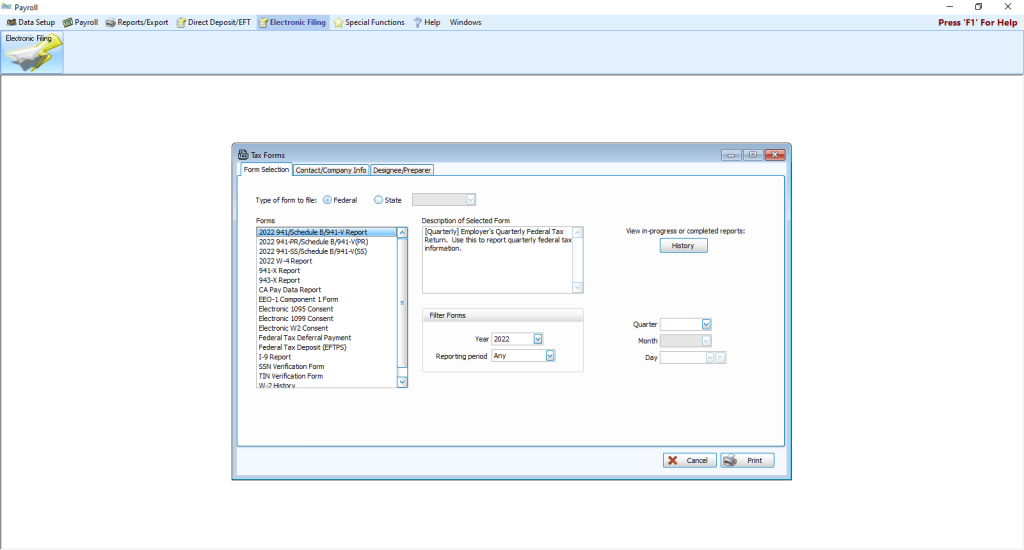Viewport: 1024px width, 550px height.
Task: Click the History button
Action: (x=683, y=246)
